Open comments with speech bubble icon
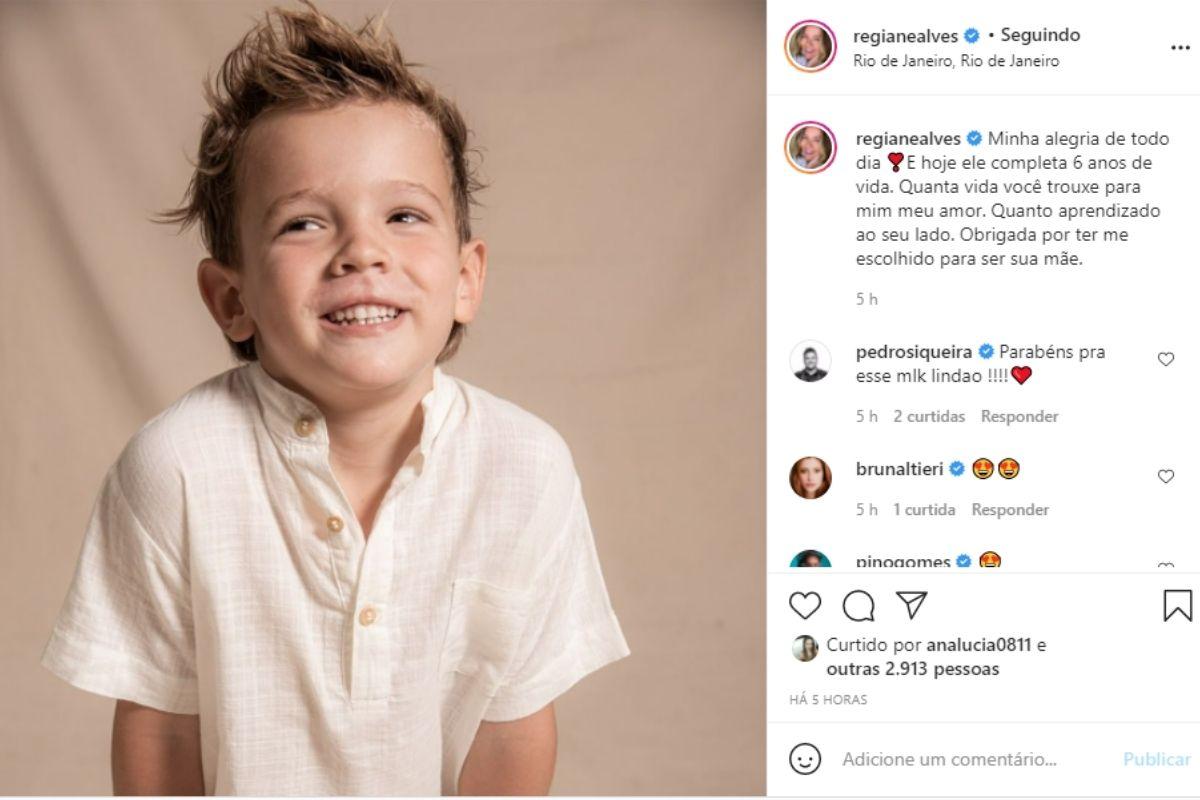Viewport: 1200px width, 800px height. 858,605
